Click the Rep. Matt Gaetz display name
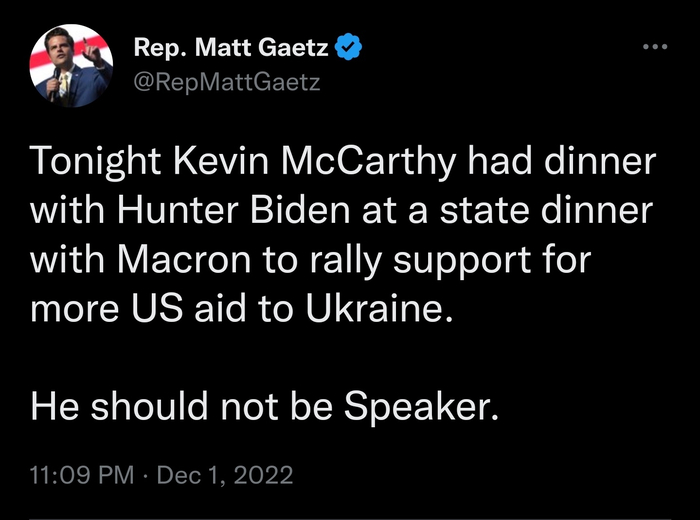 (233, 47)
